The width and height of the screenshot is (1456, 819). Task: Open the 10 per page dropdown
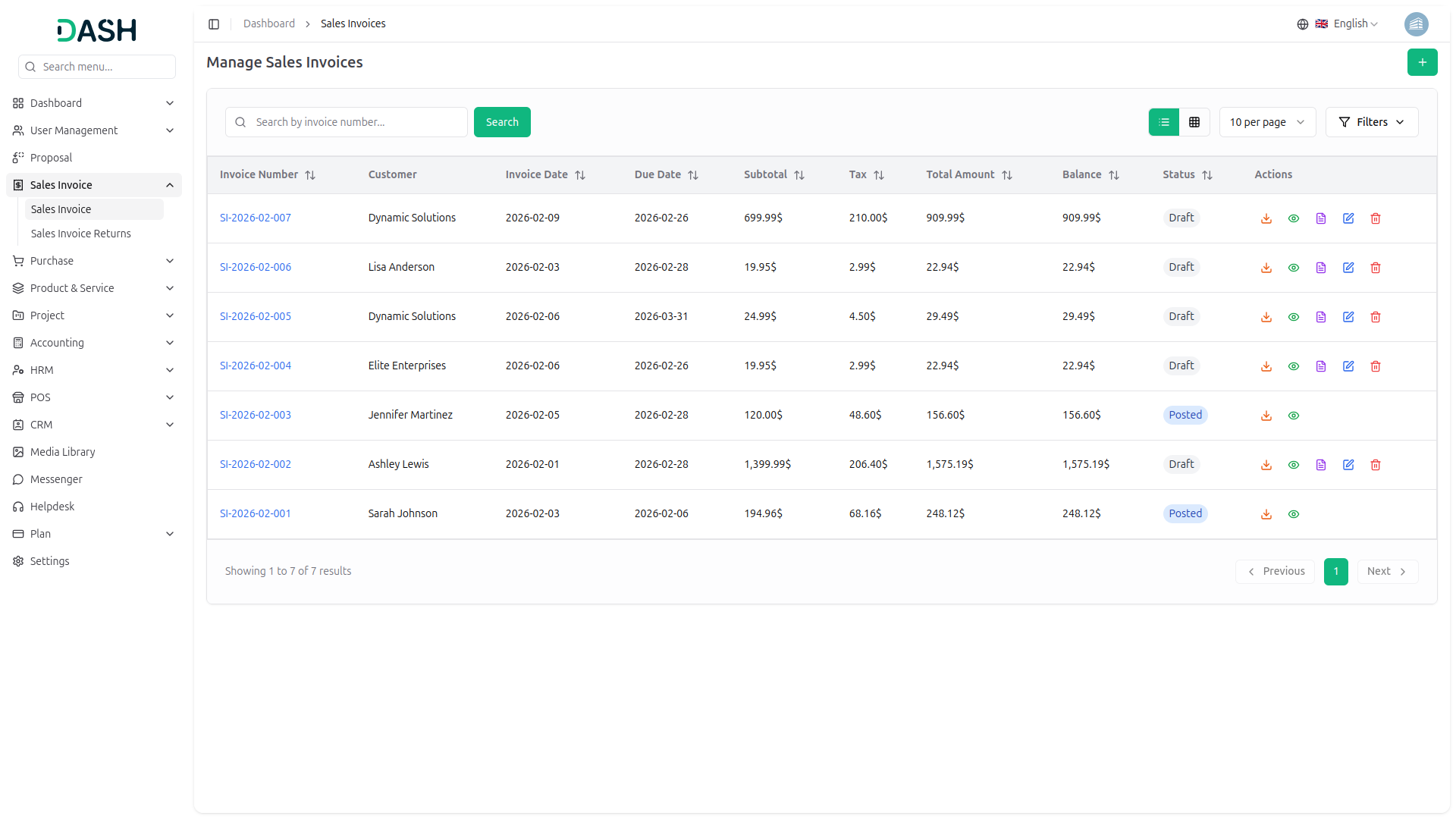[x=1267, y=122]
